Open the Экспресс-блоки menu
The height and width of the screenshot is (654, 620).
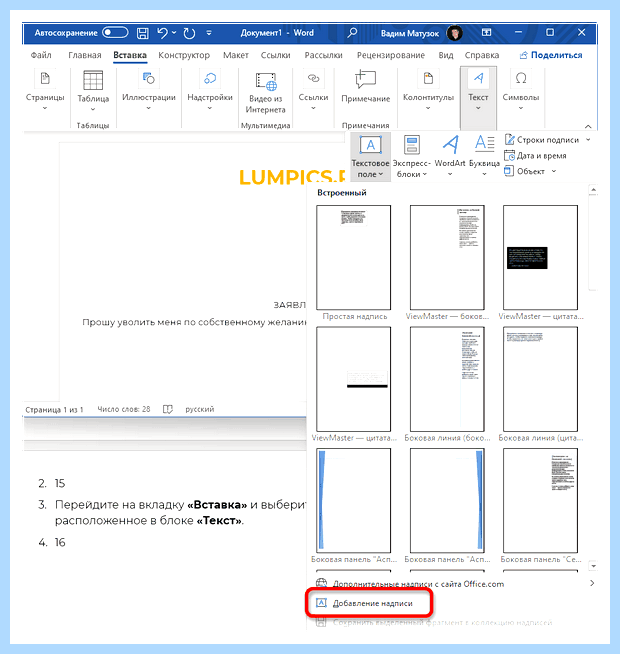coord(411,156)
